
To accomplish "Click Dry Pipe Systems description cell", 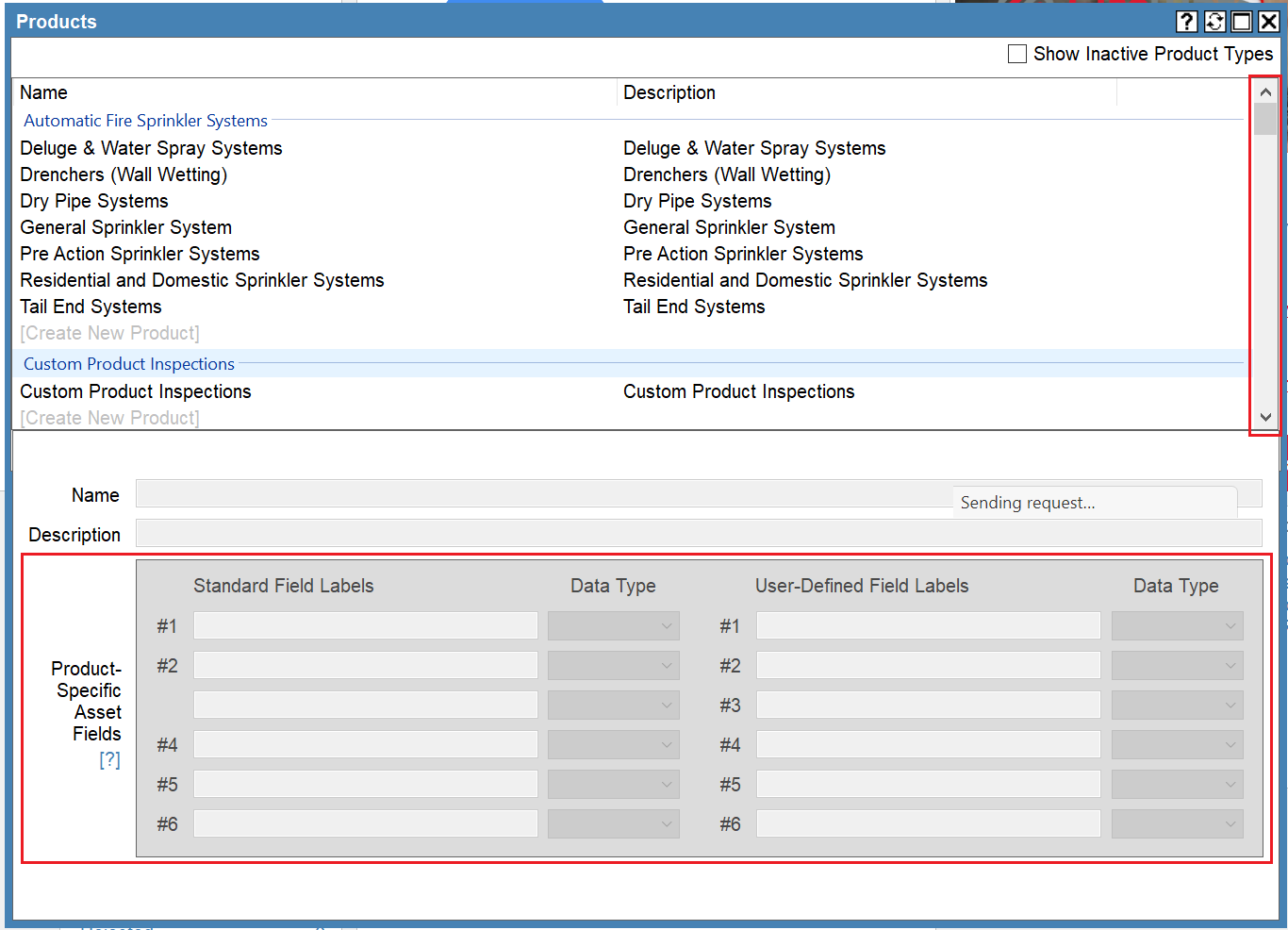I will coord(698,201).
